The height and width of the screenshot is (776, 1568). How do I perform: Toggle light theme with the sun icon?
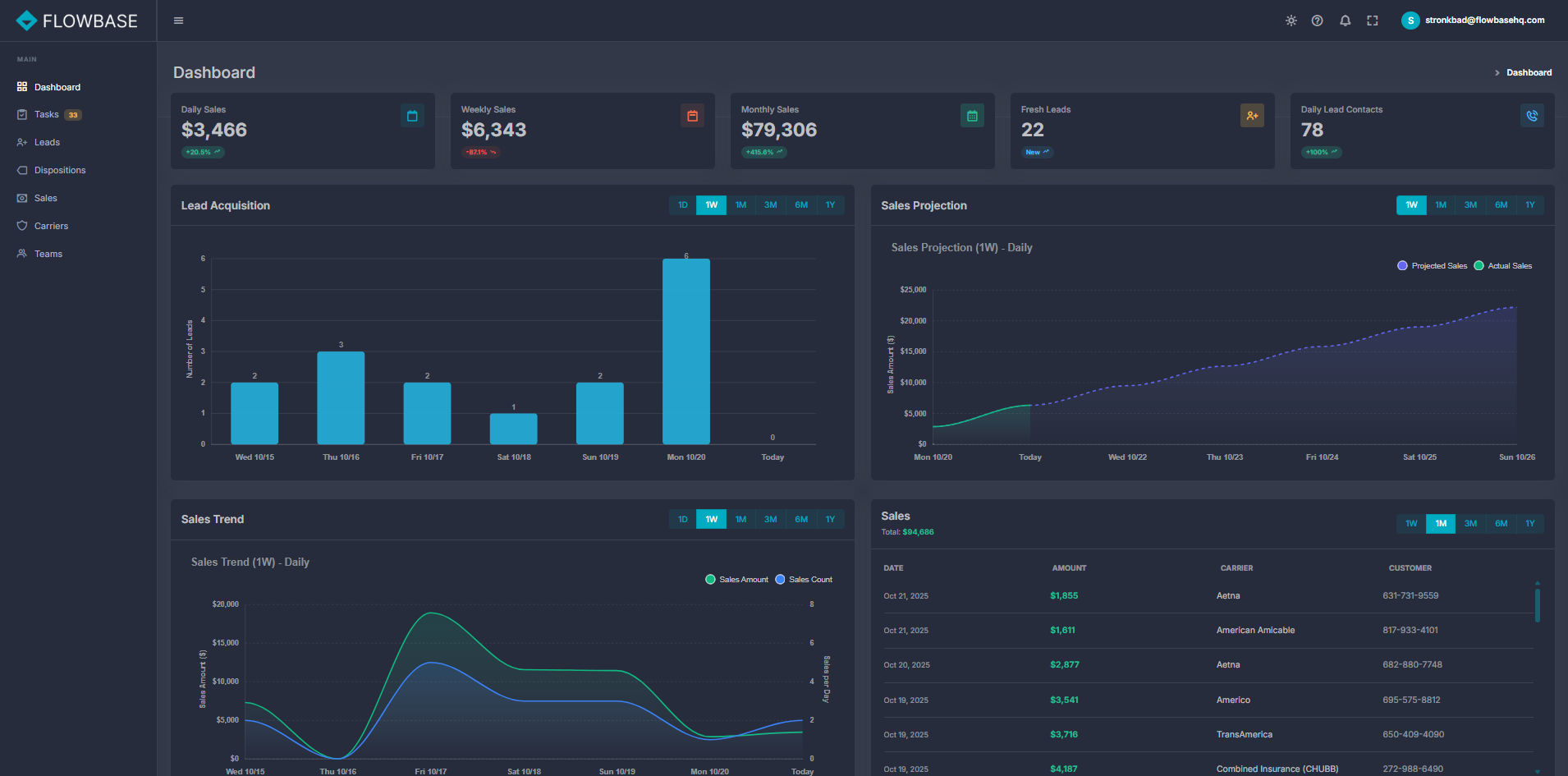coord(1291,20)
